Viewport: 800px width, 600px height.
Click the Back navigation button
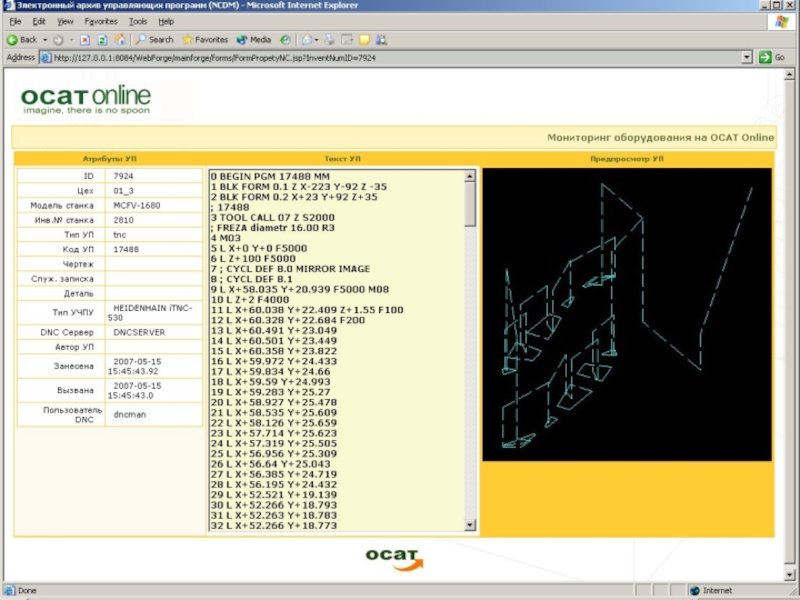click(x=22, y=40)
